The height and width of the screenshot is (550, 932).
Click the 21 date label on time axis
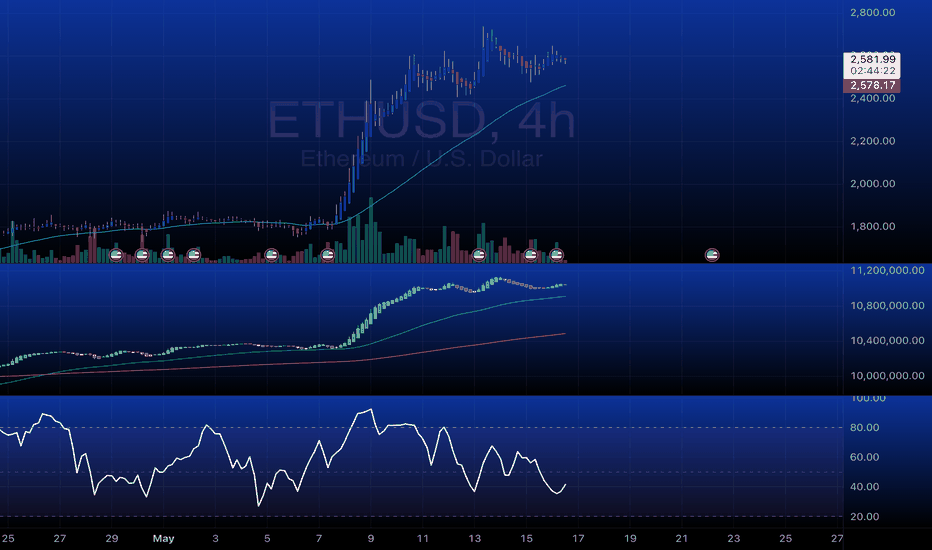pyautogui.click(x=682, y=539)
